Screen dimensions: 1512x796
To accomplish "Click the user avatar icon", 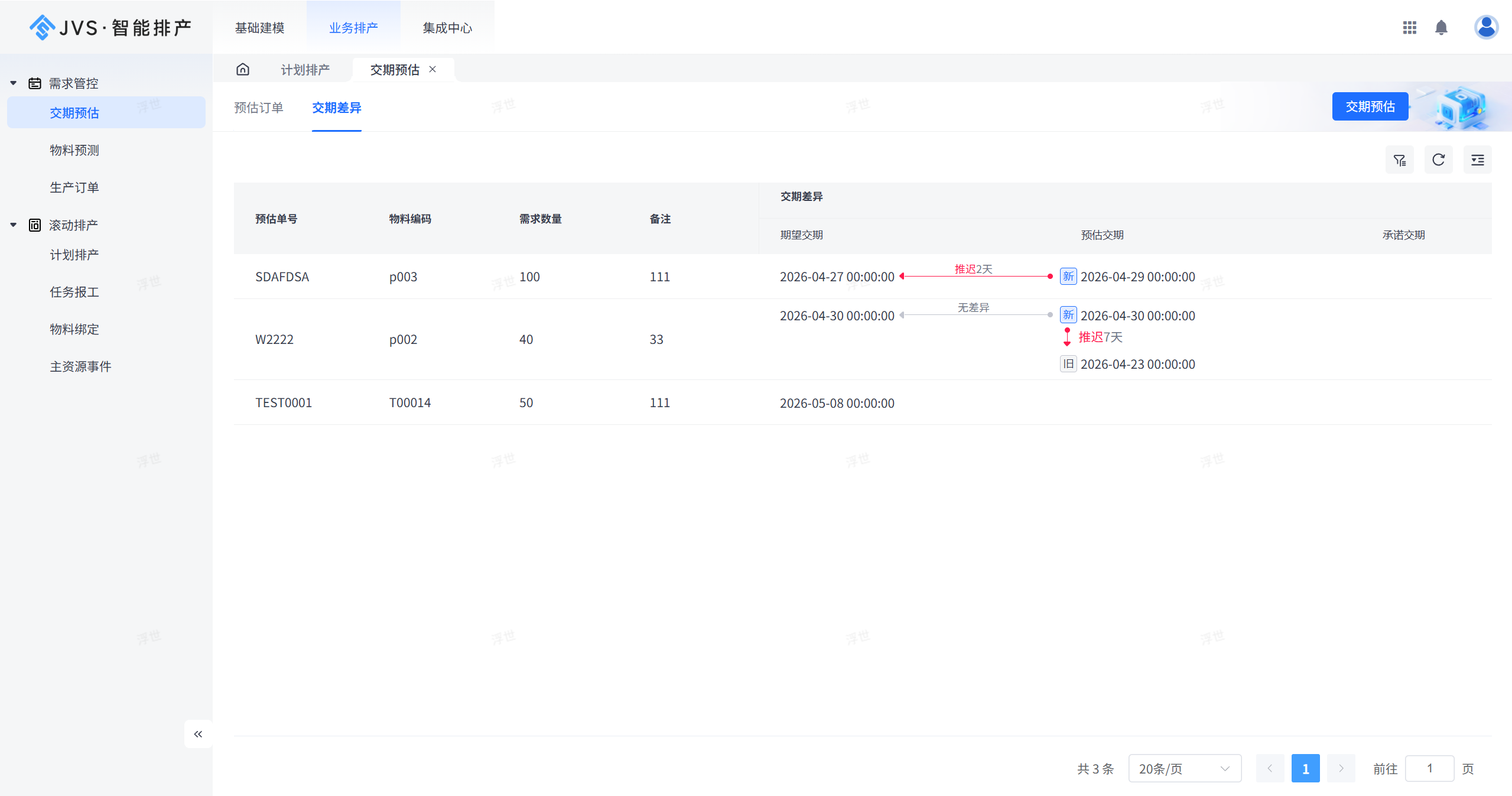I will [1486, 27].
